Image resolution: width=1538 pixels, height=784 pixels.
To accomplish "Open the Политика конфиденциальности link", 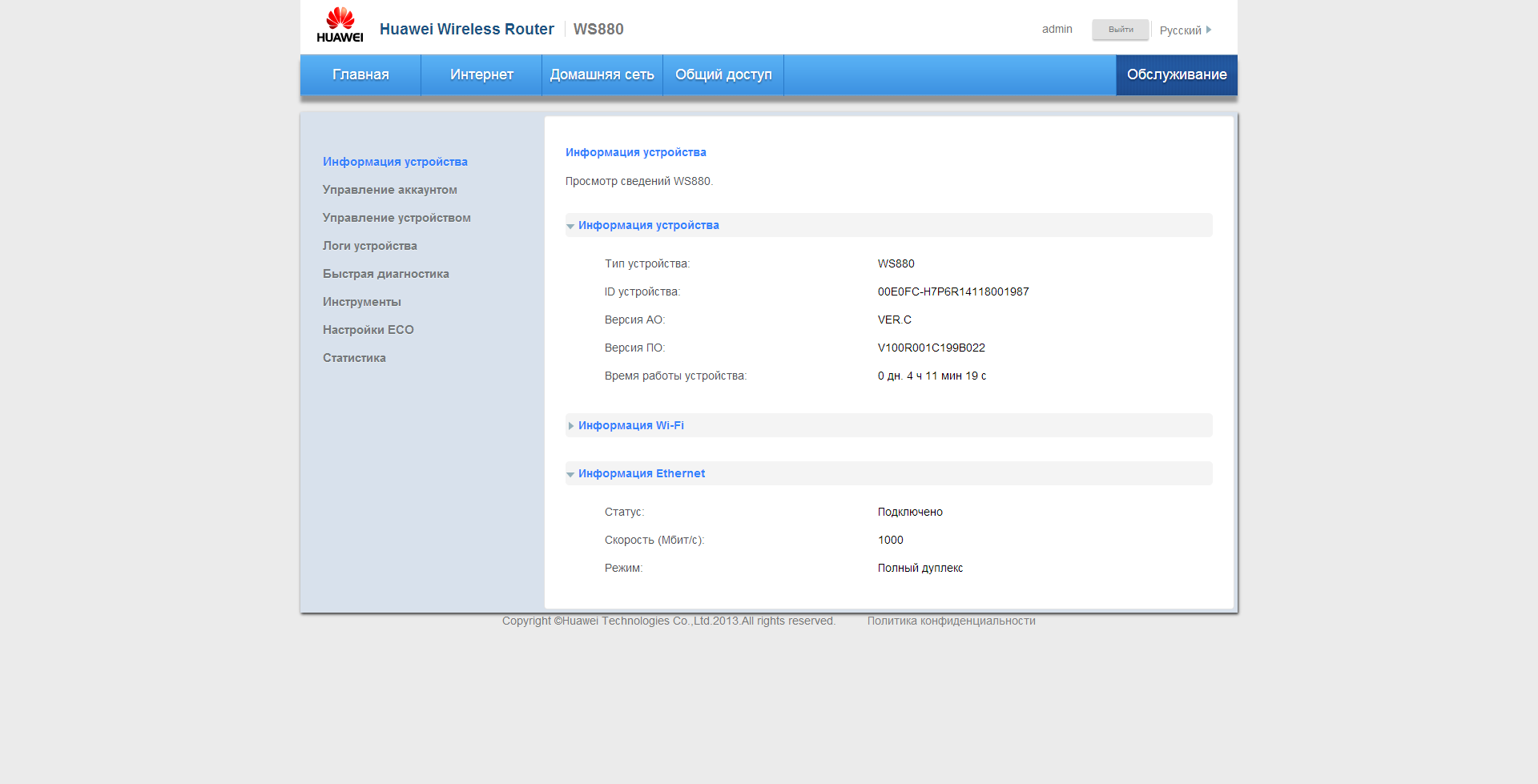I will tap(951, 621).
